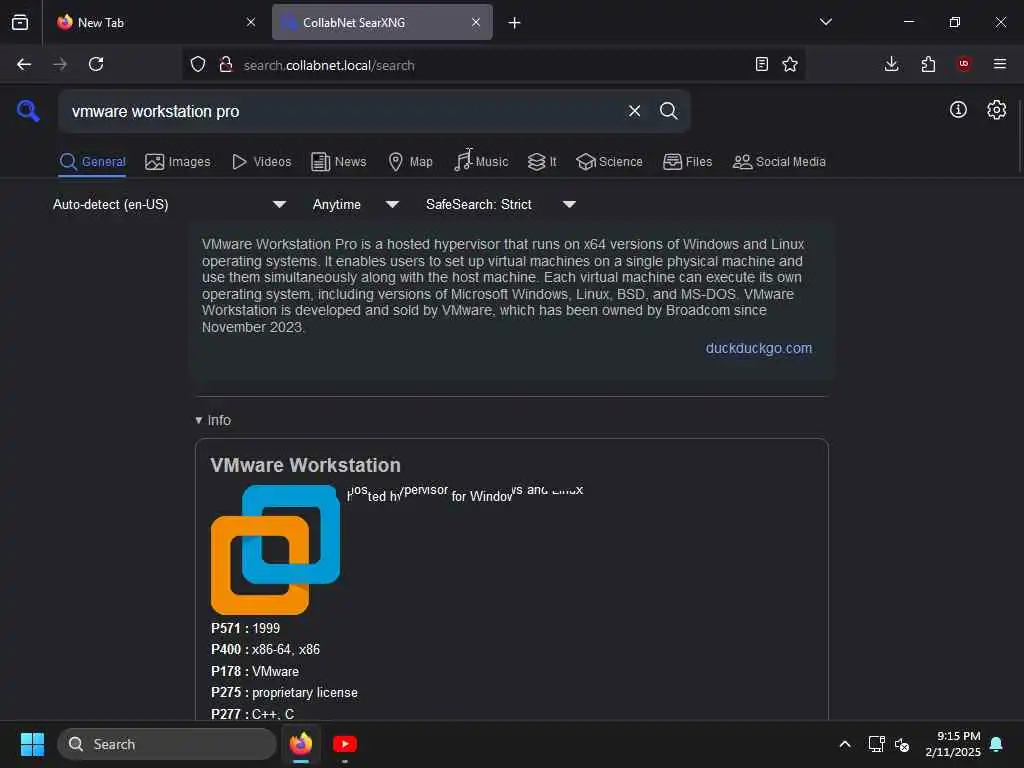The image size is (1024, 768).
Task: Clear the search query with X
Action: click(634, 111)
